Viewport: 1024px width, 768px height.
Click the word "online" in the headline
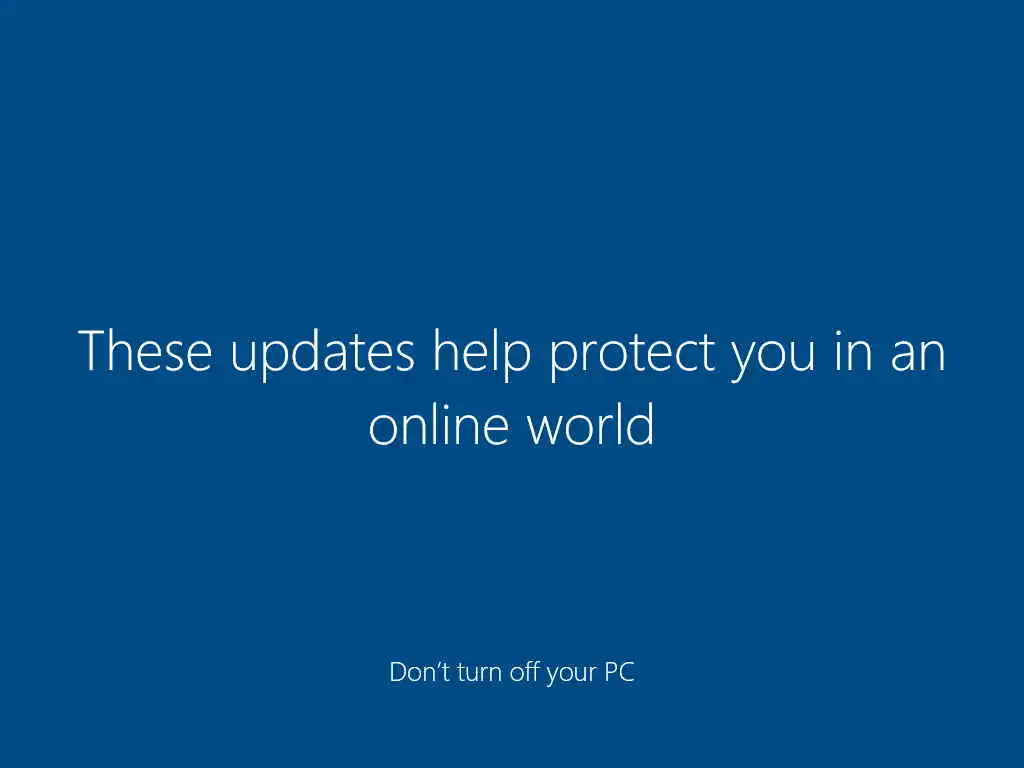coord(439,424)
